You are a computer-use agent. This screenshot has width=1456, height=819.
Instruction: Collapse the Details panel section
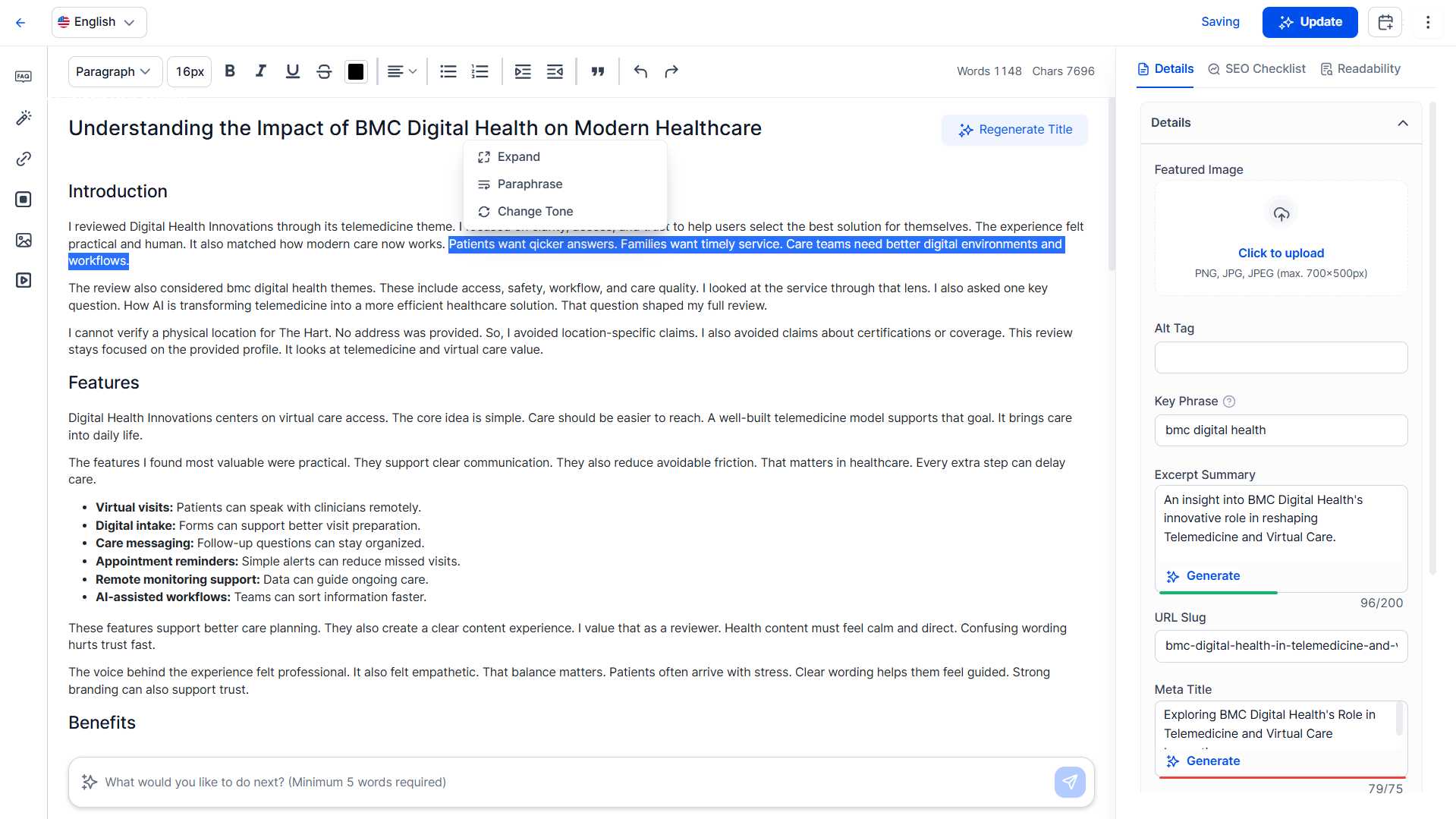pyautogui.click(x=1403, y=123)
